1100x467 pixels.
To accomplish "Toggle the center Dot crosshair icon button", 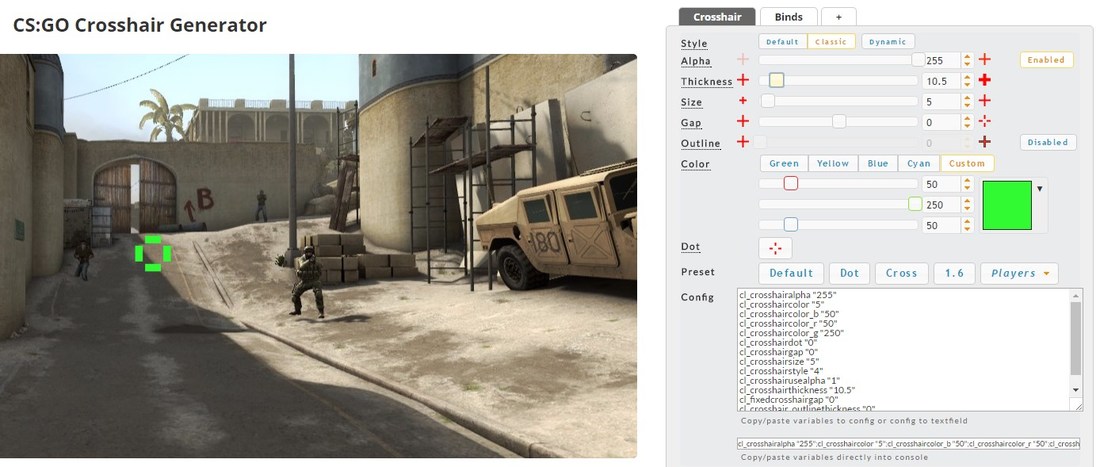I will pyautogui.click(x=775, y=248).
